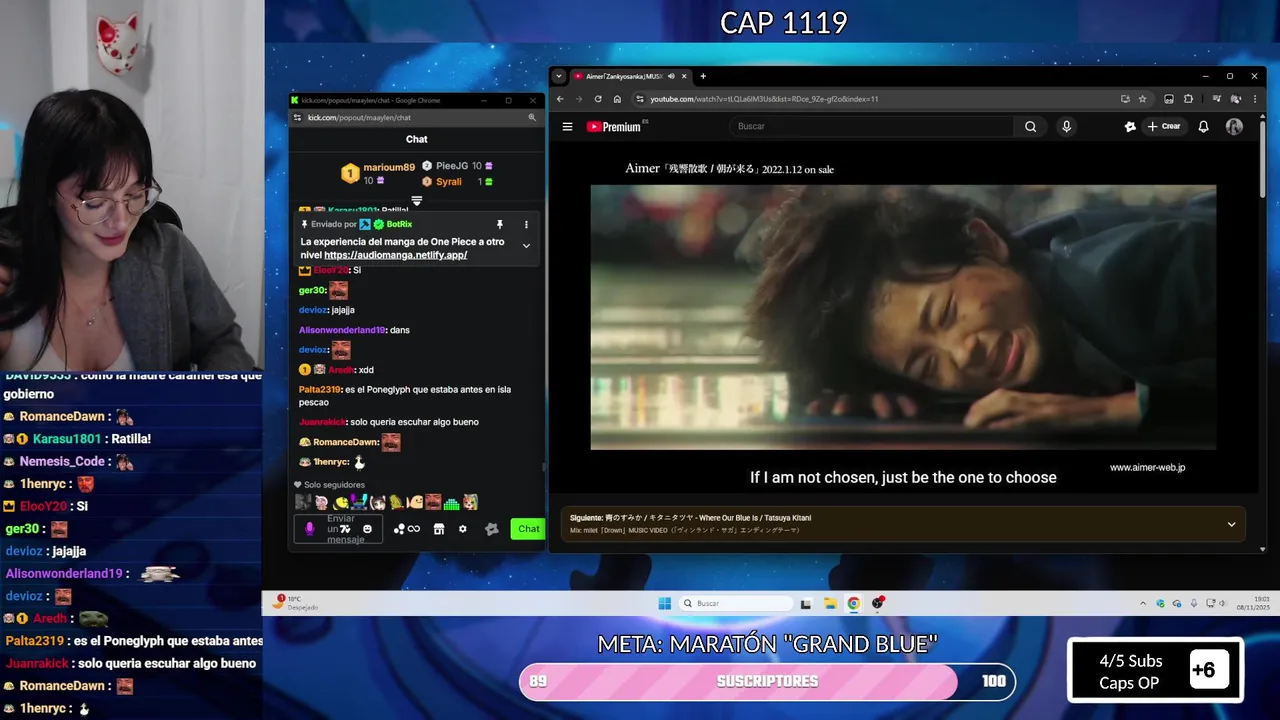Click the yellow bee quick emote
This screenshot has width=1280, height=720.
(341, 502)
